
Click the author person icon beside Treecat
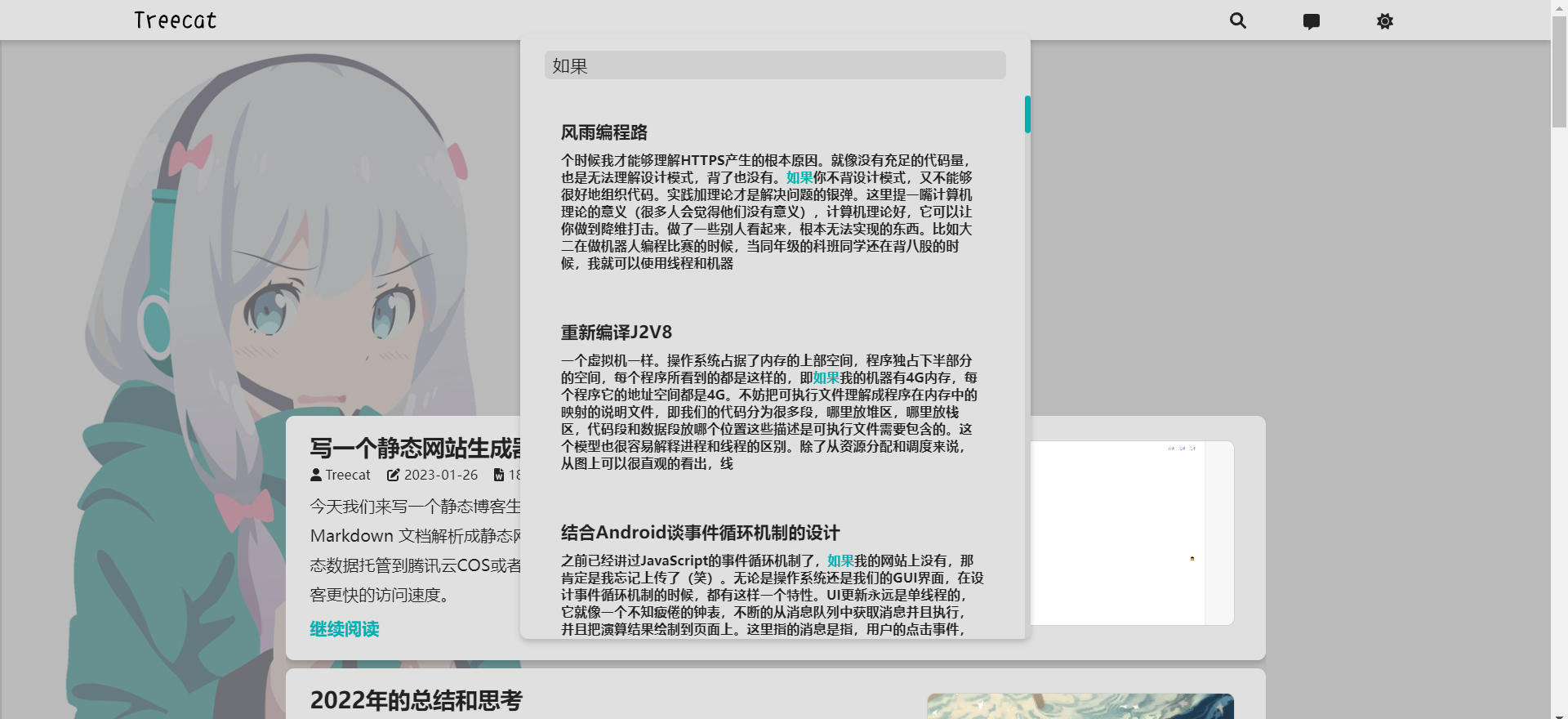tap(316, 475)
